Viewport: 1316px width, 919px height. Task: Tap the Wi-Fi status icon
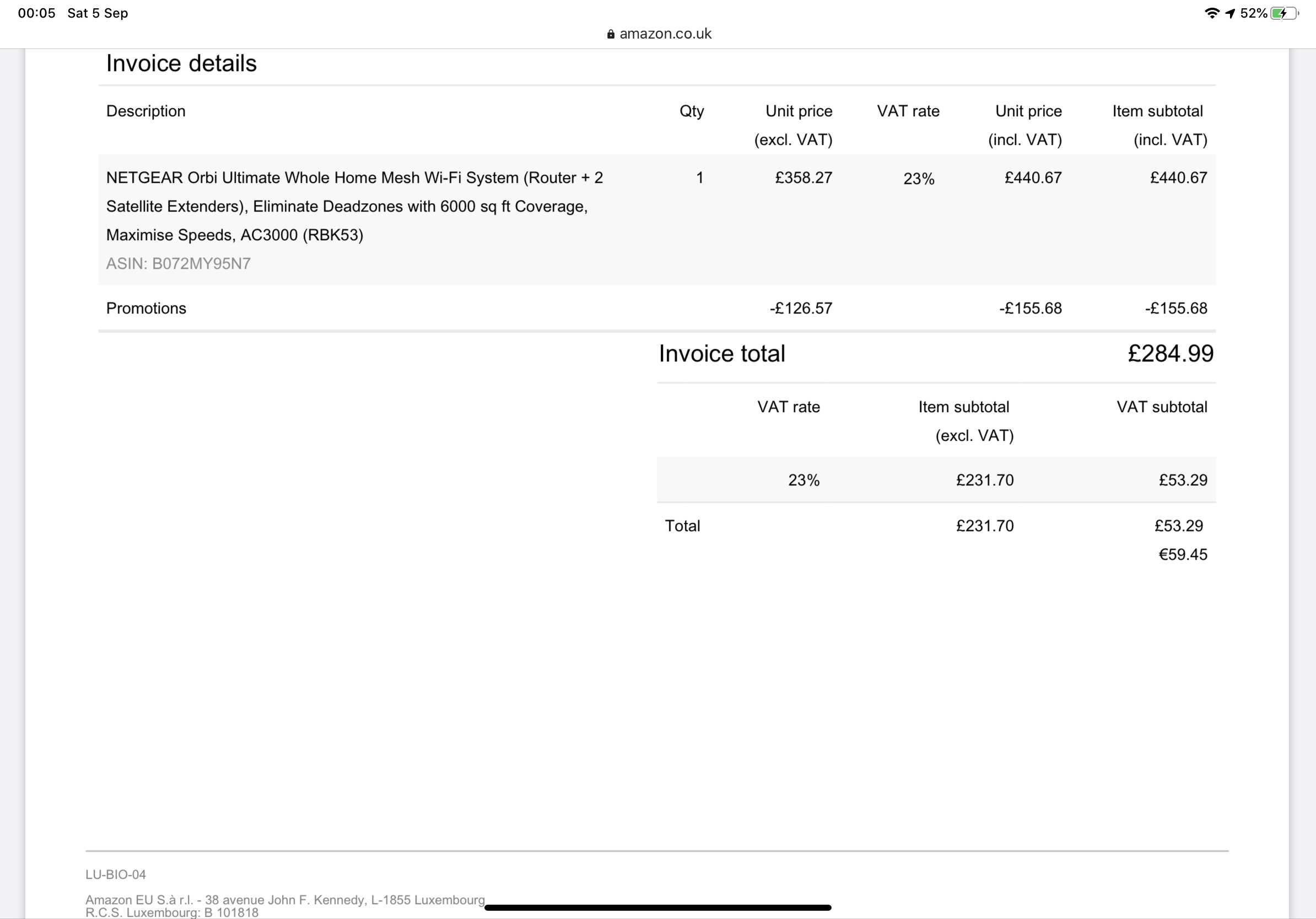point(1212,13)
